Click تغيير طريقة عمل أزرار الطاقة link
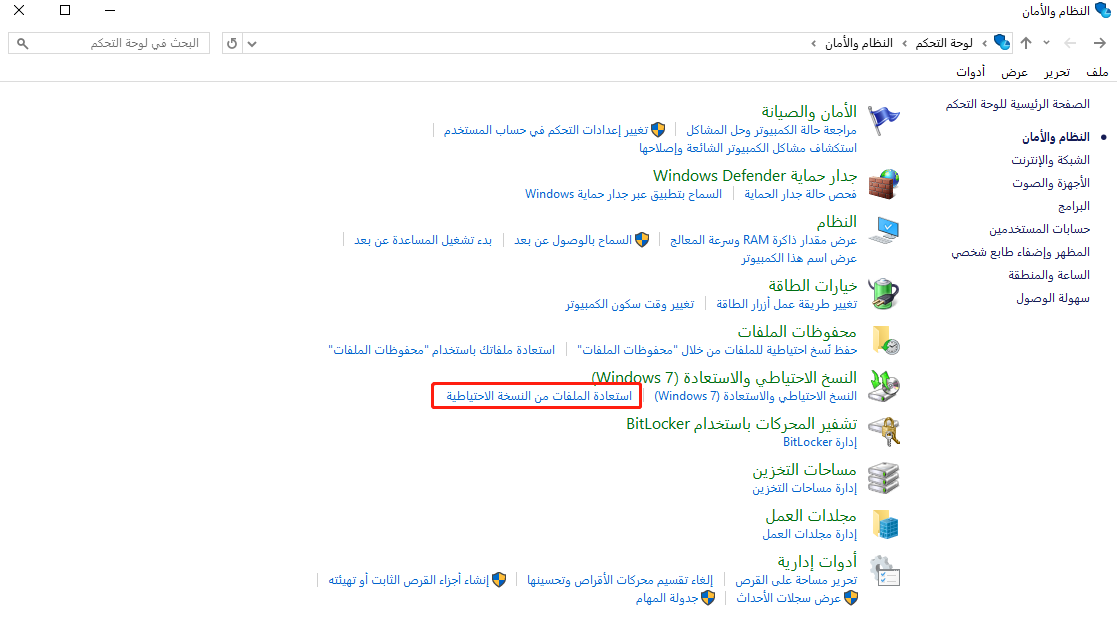The height and width of the screenshot is (625, 1117). click(x=786, y=304)
